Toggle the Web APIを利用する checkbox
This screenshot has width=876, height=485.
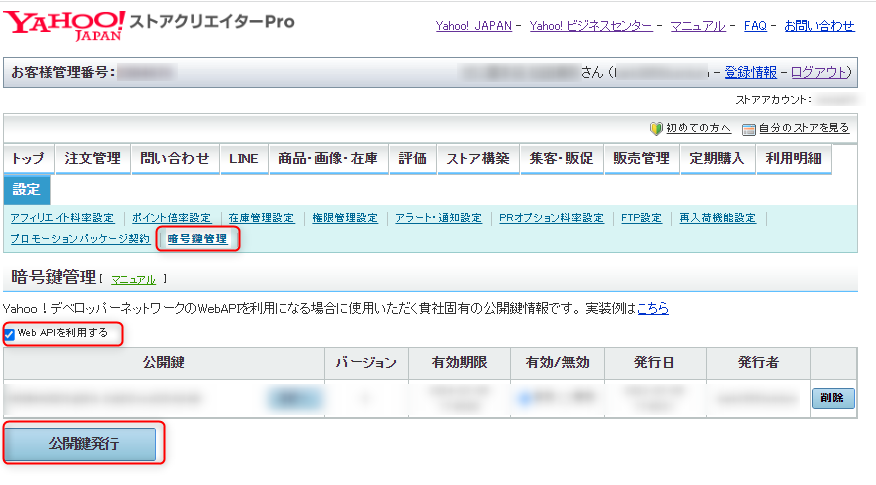click(9, 334)
